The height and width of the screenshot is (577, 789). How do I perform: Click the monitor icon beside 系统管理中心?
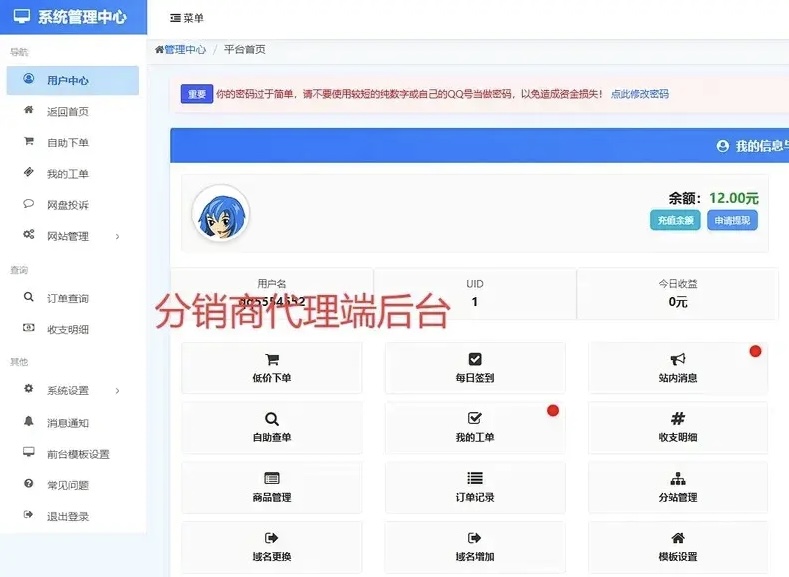tap(22, 16)
